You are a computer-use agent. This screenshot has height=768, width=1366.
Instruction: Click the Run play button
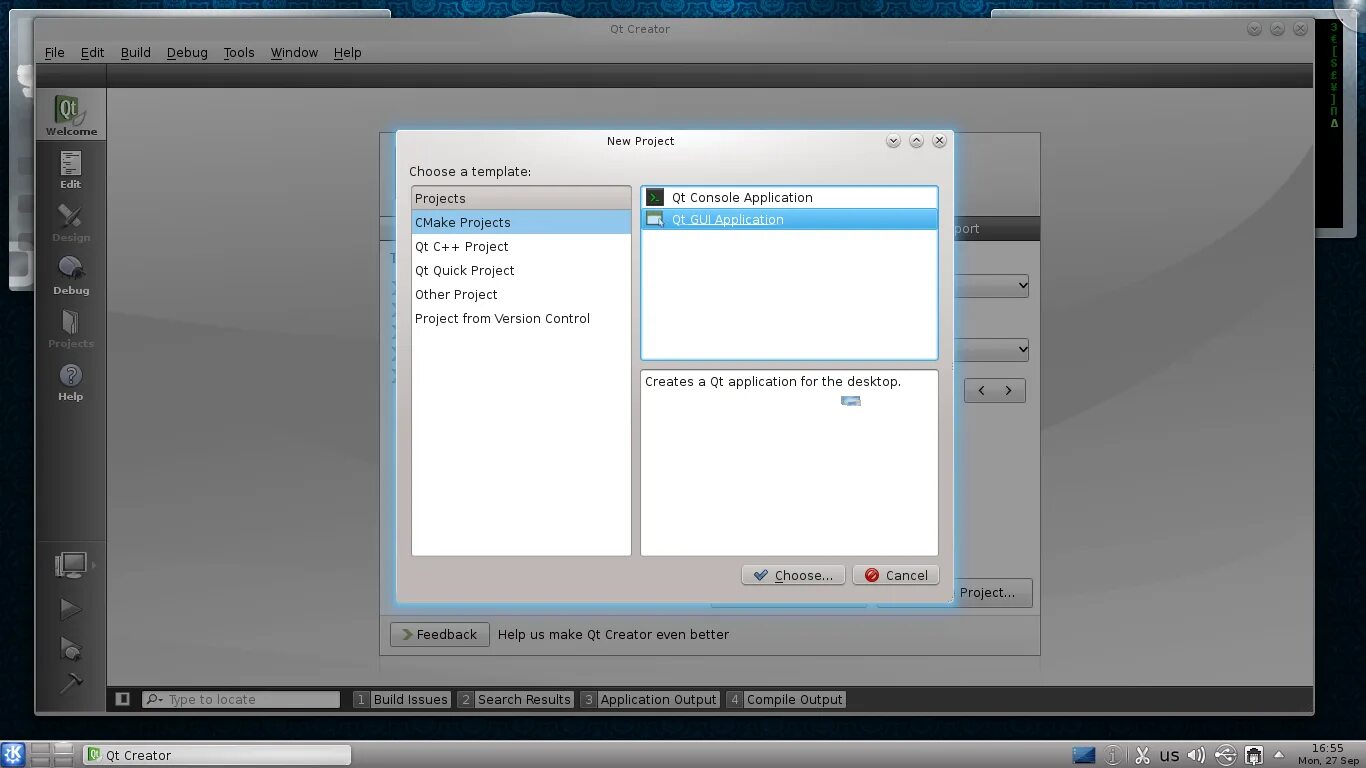70,608
